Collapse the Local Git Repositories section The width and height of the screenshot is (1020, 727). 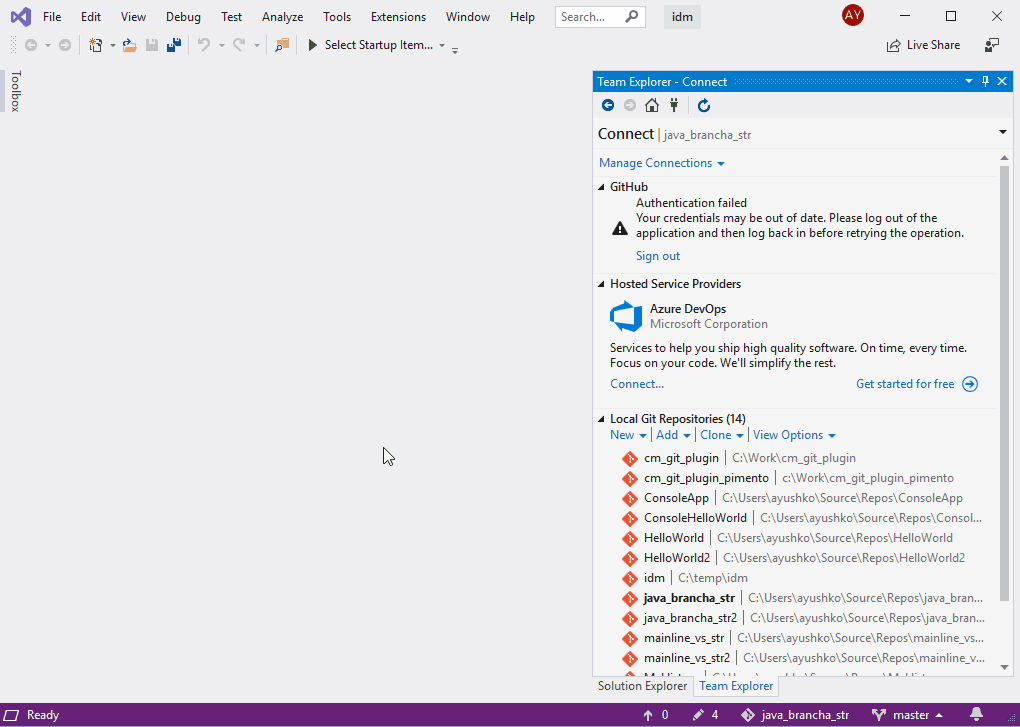point(601,419)
